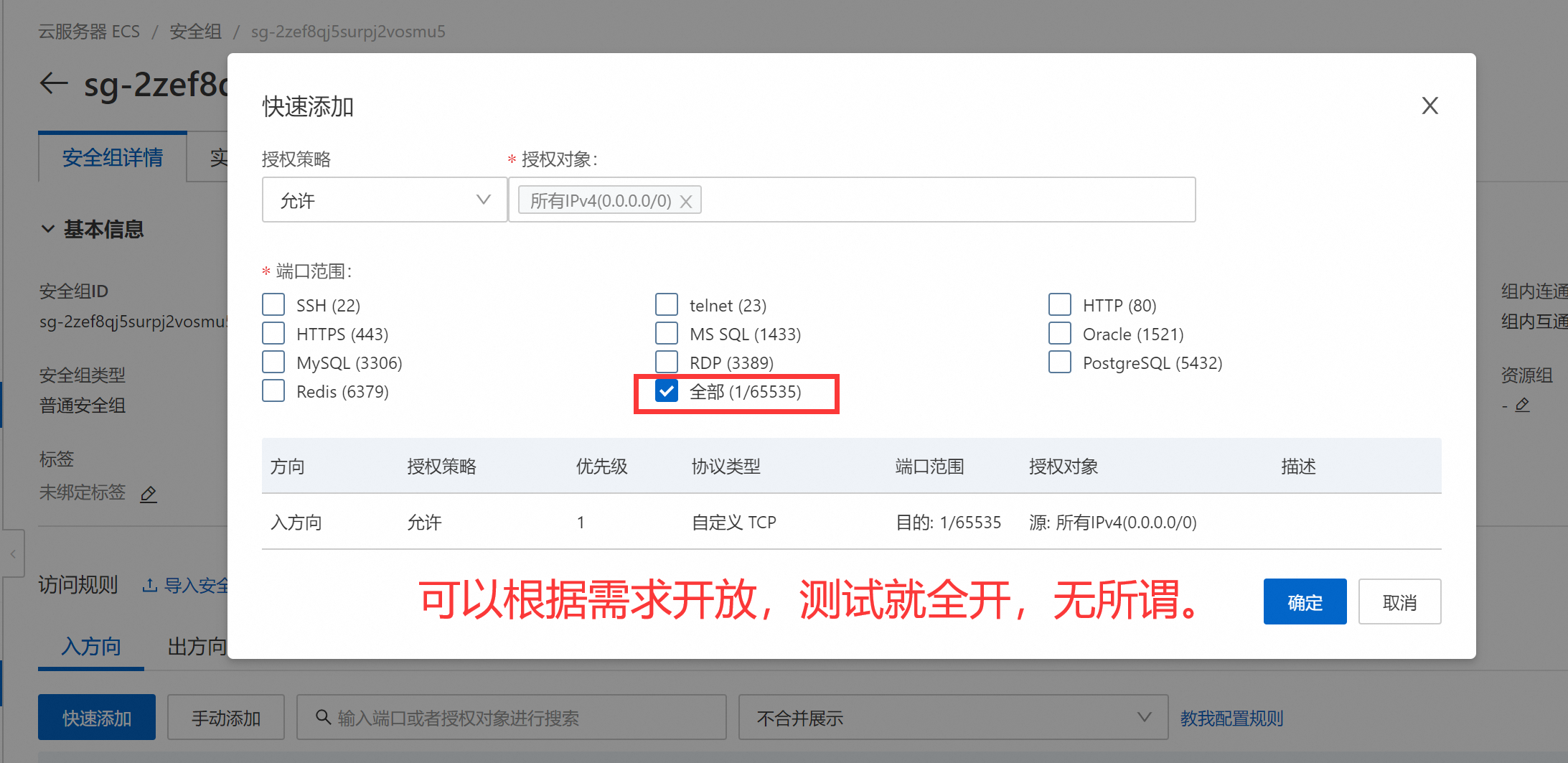Click the 手动添加 button
Viewport: 1568px width, 763px height.
pos(226,717)
